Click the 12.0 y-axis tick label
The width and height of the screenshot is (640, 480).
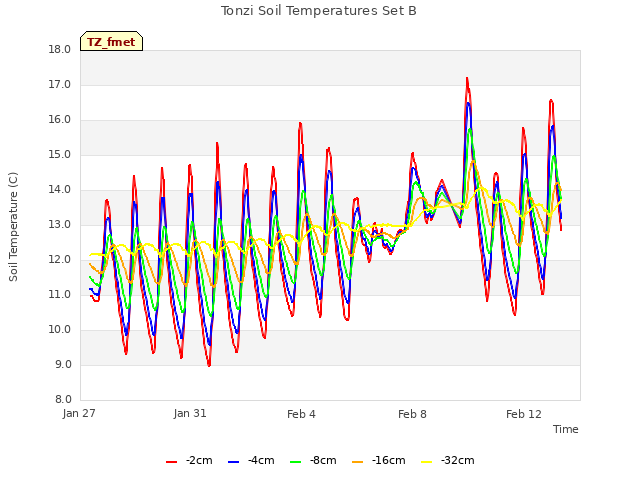(x=60, y=260)
